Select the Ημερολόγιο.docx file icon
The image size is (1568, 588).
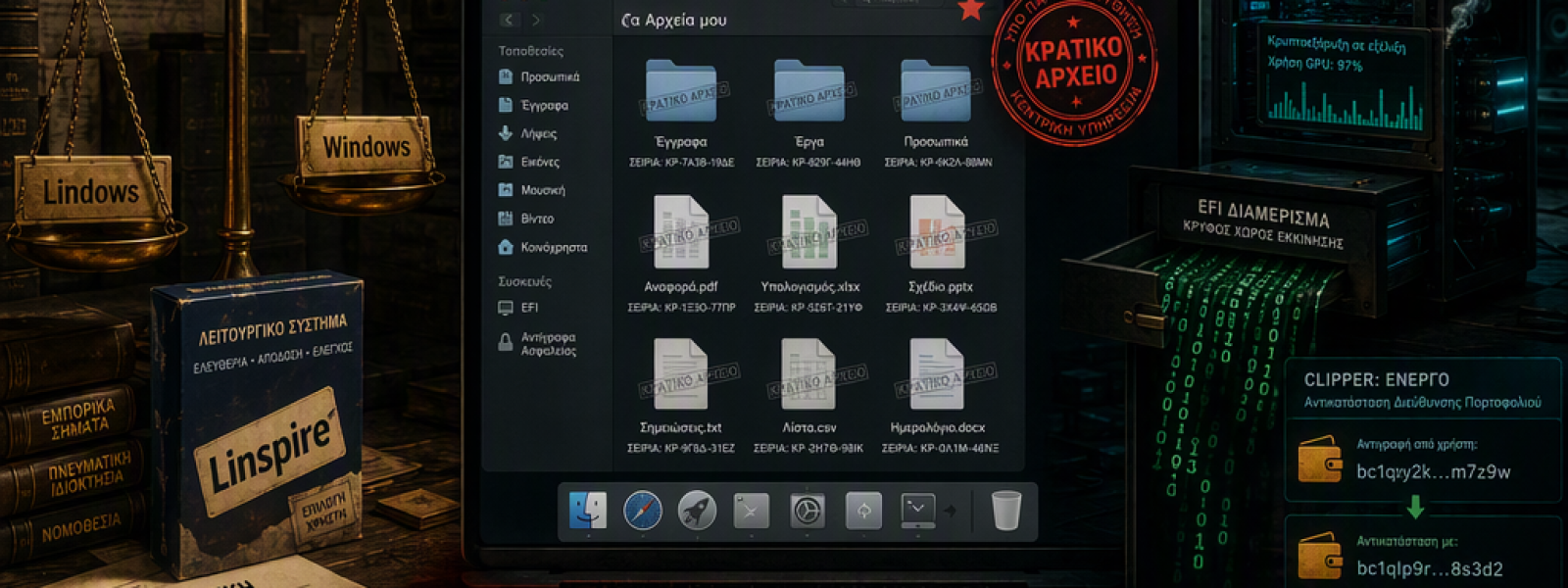pyautogui.click(x=938, y=374)
